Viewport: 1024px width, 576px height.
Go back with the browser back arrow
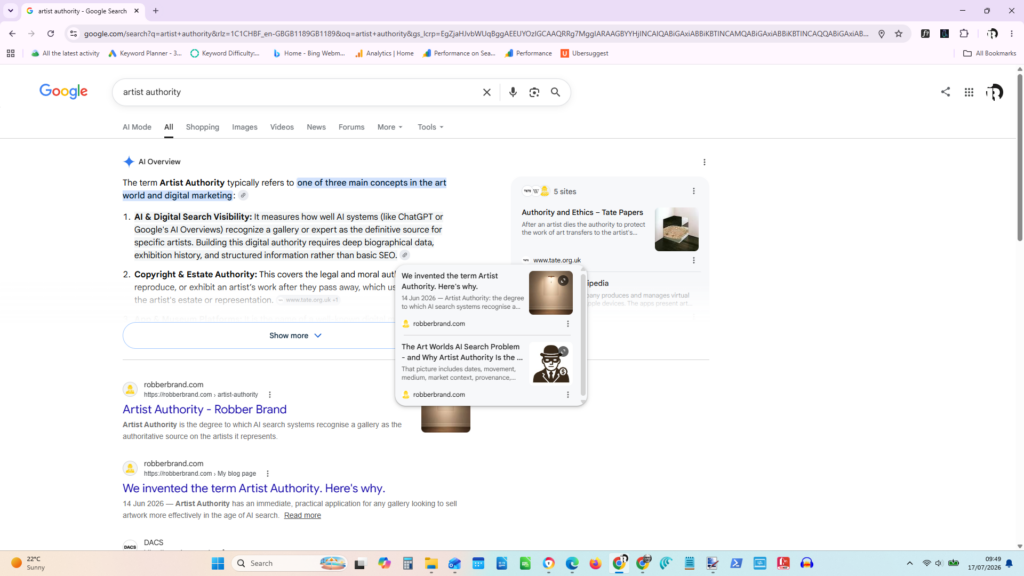pos(12,33)
